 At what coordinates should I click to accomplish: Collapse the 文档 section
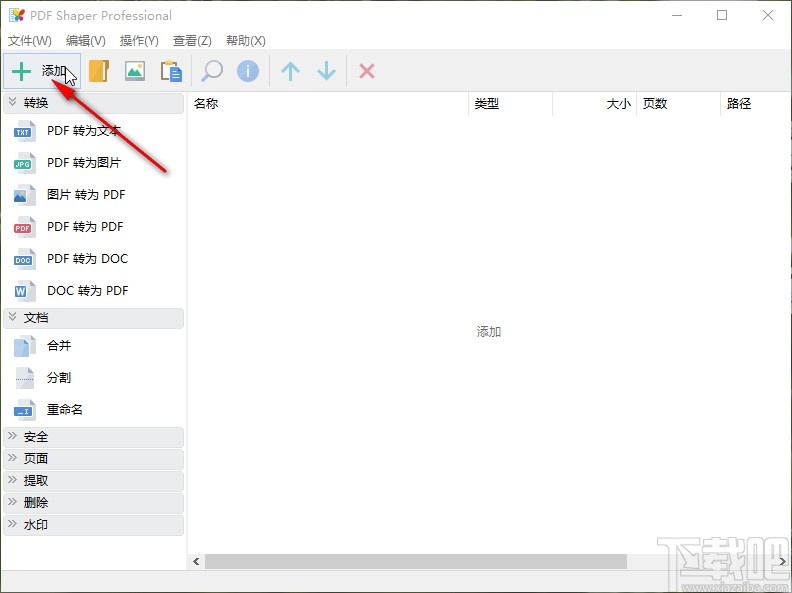click(93, 318)
